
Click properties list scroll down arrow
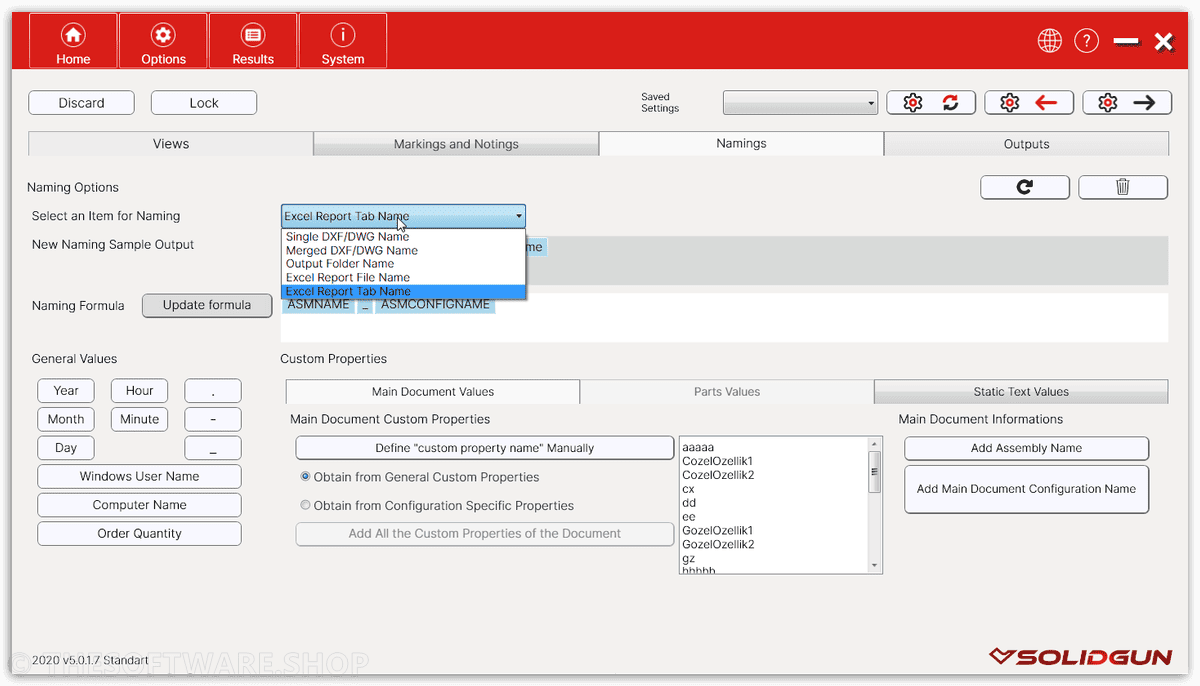click(875, 566)
